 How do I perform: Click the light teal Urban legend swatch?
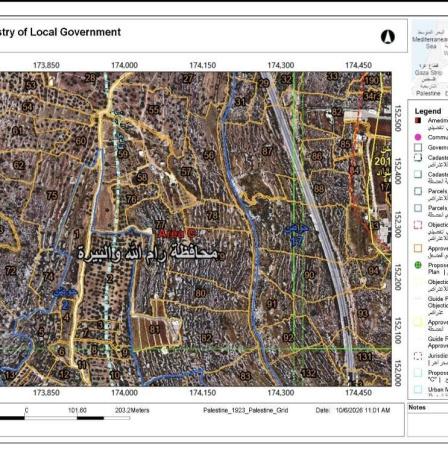(418, 389)
